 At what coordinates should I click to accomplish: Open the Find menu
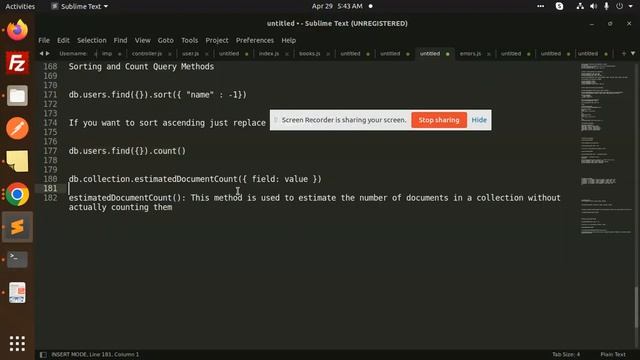point(120,40)
